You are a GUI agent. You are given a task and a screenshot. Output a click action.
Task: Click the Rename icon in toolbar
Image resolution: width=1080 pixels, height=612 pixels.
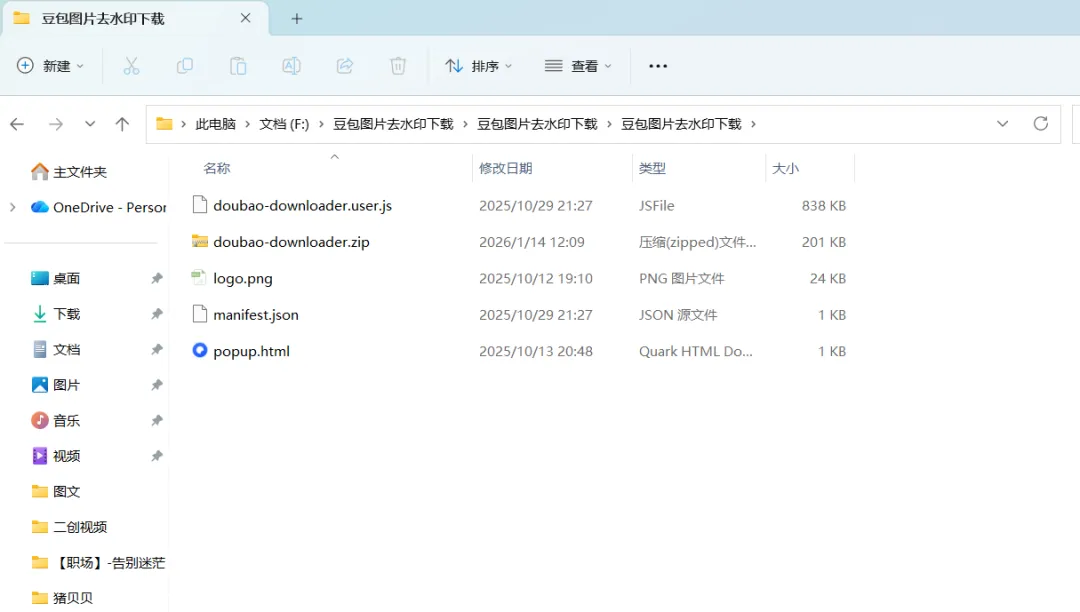tap(291, 66)
